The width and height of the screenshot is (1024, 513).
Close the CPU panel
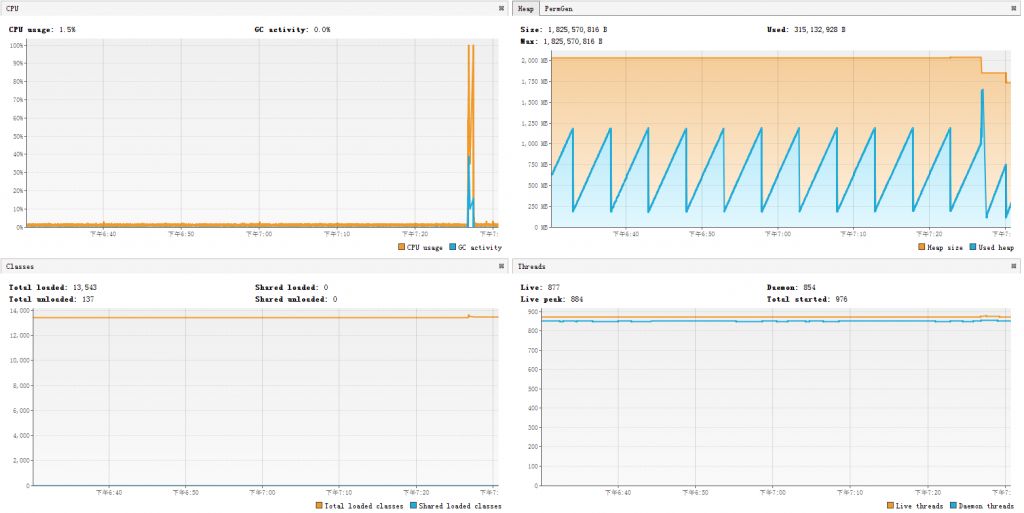[501, 8]
